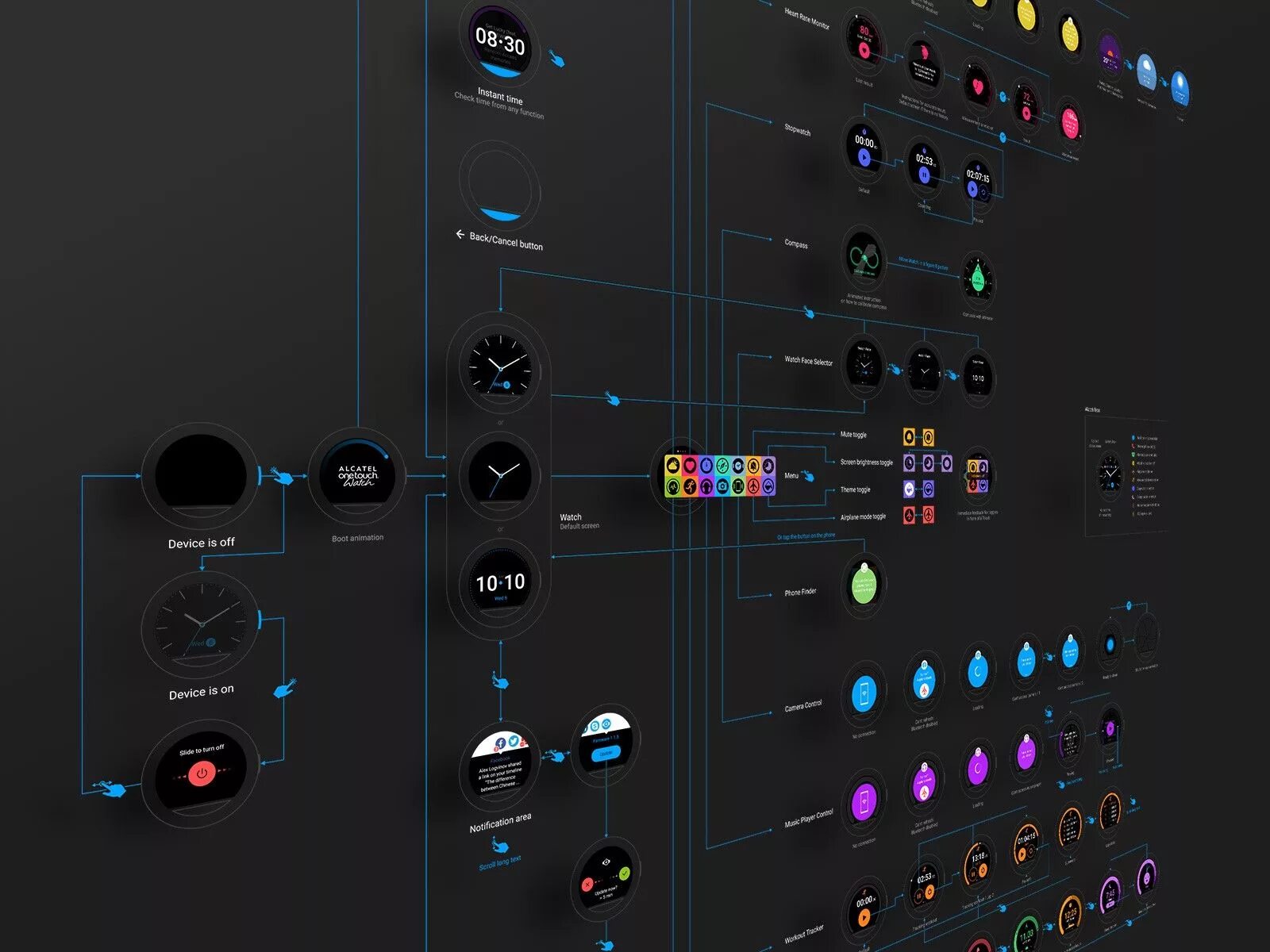The image size is (1270, 952).
Task: Select the stopwatch icon in the menu grid
Action: click(x=706, y=466)
